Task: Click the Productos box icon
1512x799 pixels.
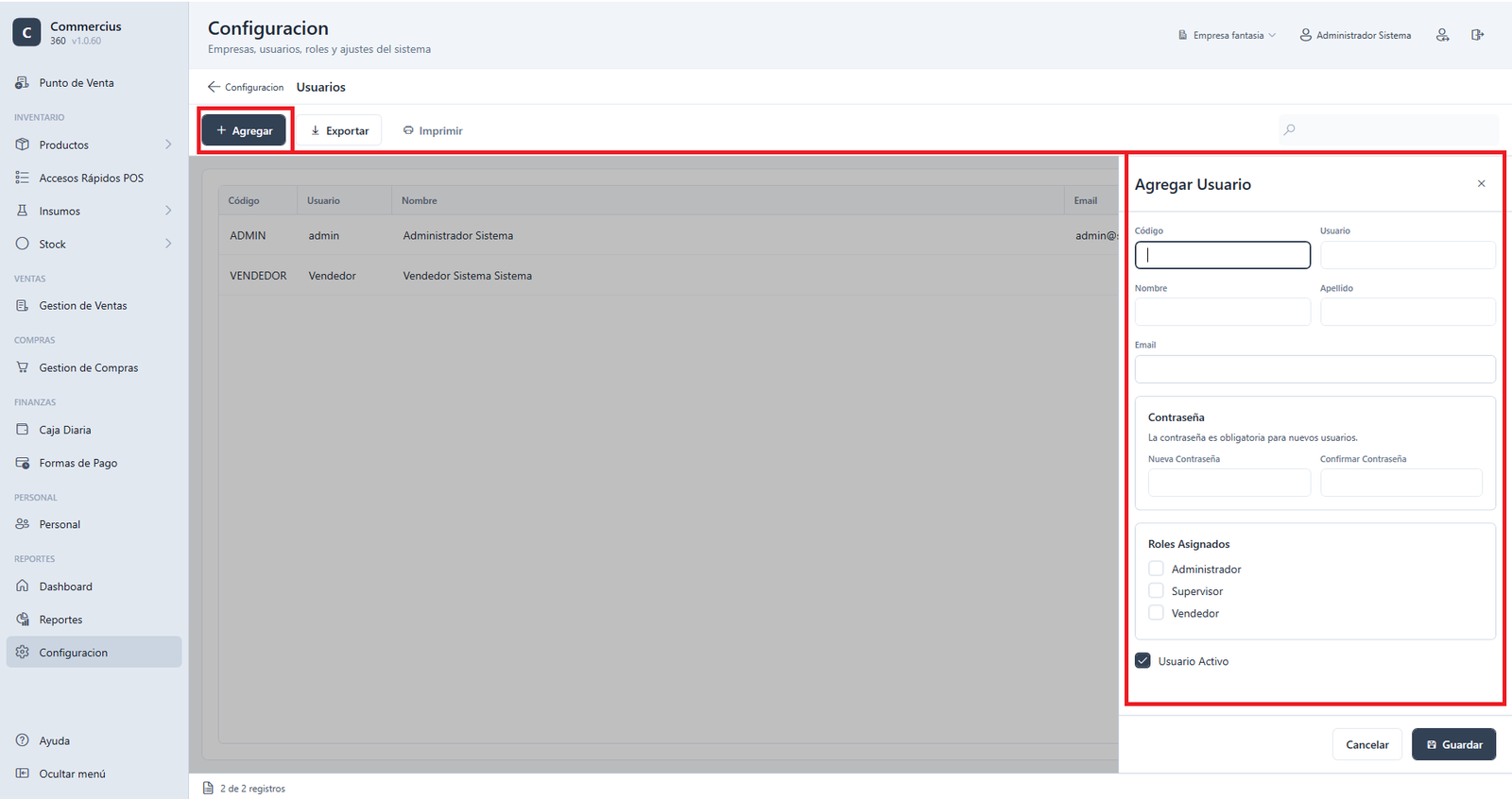Action: [22, 144]
